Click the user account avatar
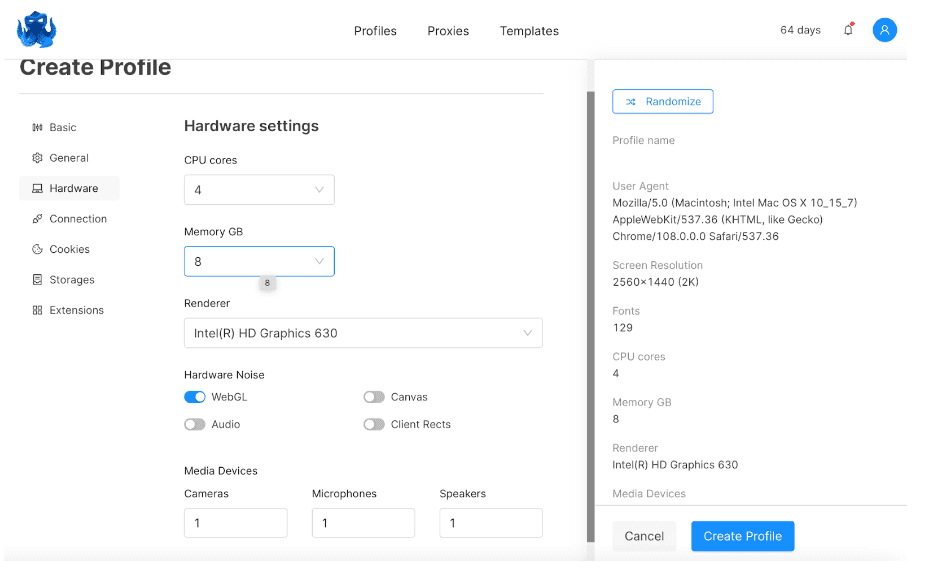Viewport: 934px width, 577px height. (x=884, y=30)
